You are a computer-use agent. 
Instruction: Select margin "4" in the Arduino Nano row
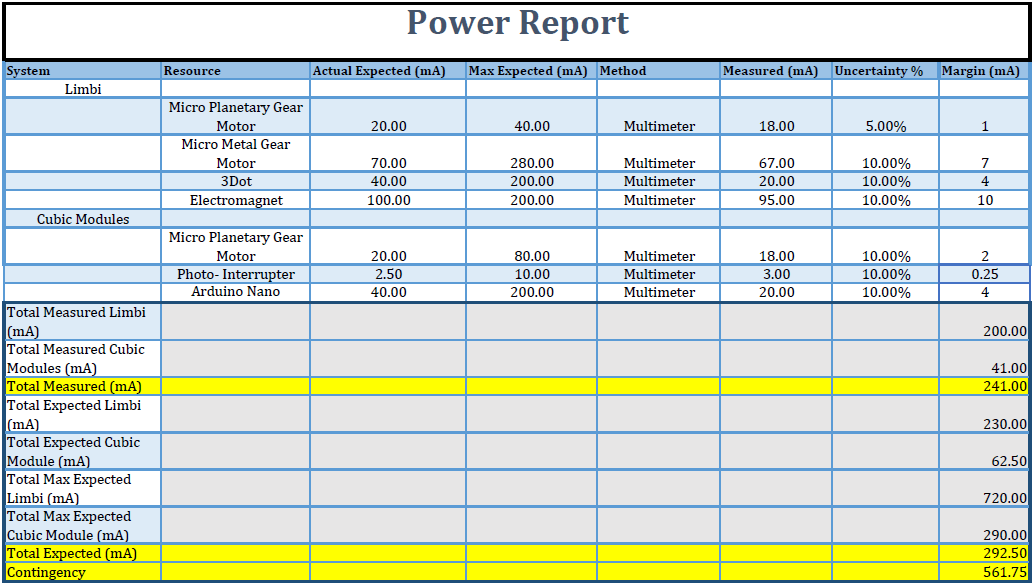point(985,292)
